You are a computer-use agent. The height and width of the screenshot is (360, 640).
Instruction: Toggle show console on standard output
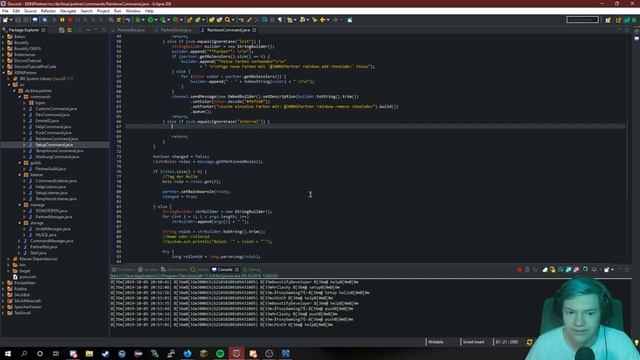pos(569,269)
